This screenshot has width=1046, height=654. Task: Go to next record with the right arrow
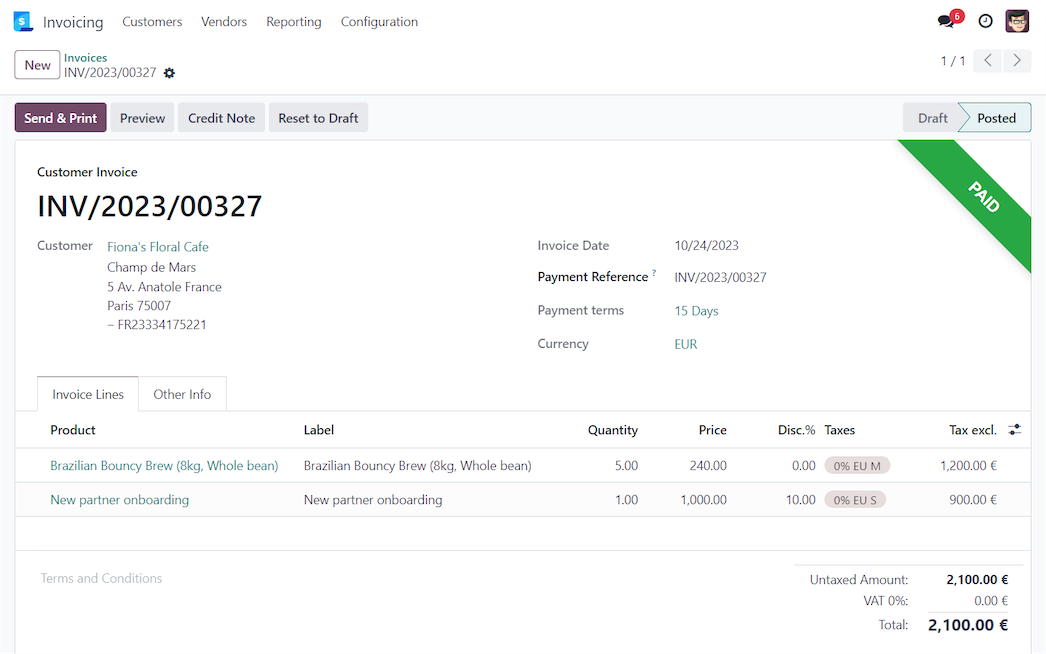(x=1017, y=61)
